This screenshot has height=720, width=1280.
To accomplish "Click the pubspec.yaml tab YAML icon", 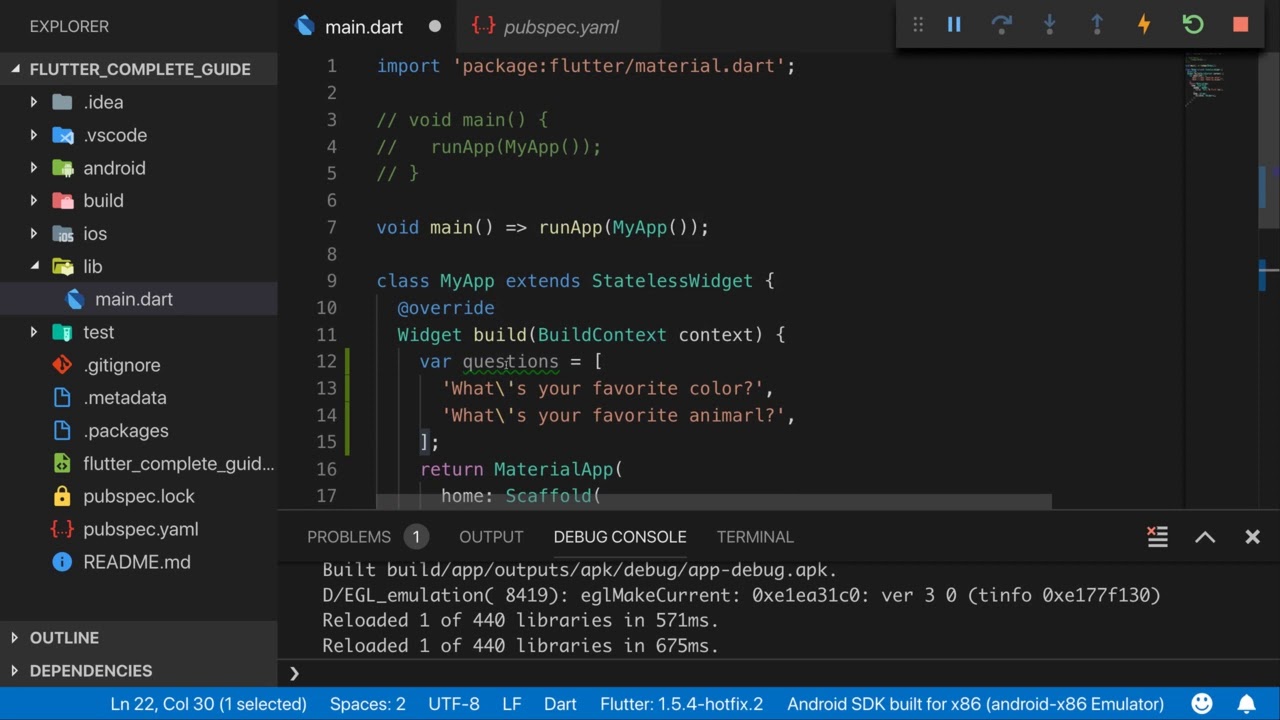I will click(x=483, y=27).
